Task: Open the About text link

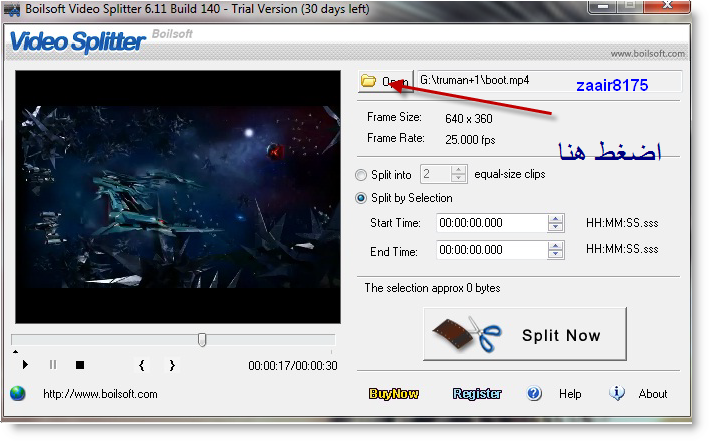Action: click(x=652, y=394)
